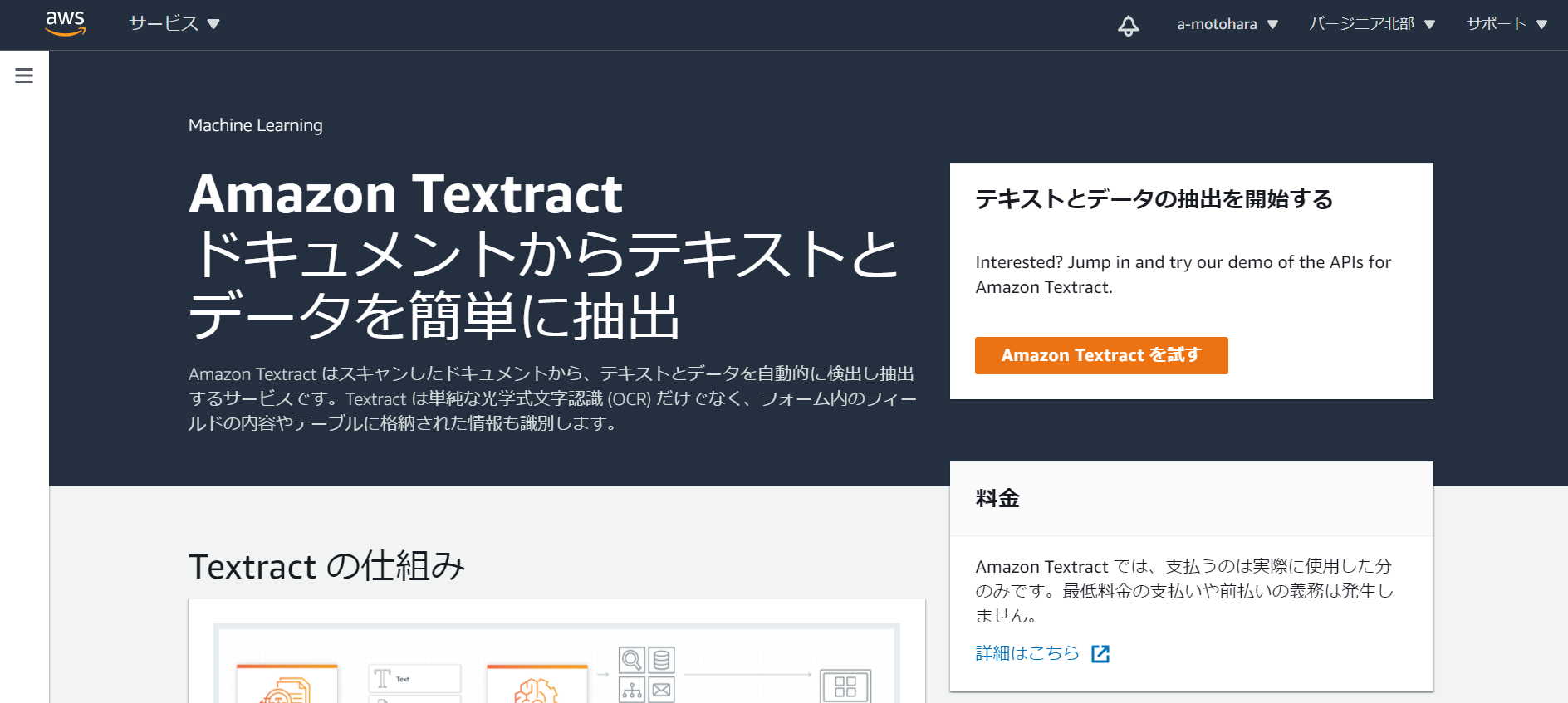Image resolution: width=1568 pixels, height=703 pixels.
Task: Click the 料金 pricing card header
Action: [x=1192, y=499]
